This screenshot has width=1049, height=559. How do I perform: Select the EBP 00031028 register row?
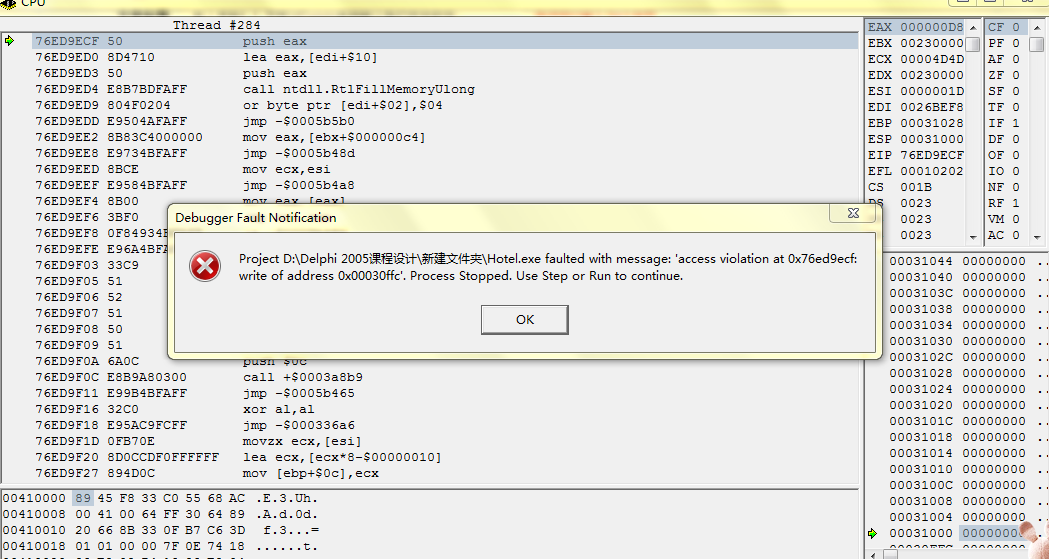pyautogui.click(x=916, y=123)
